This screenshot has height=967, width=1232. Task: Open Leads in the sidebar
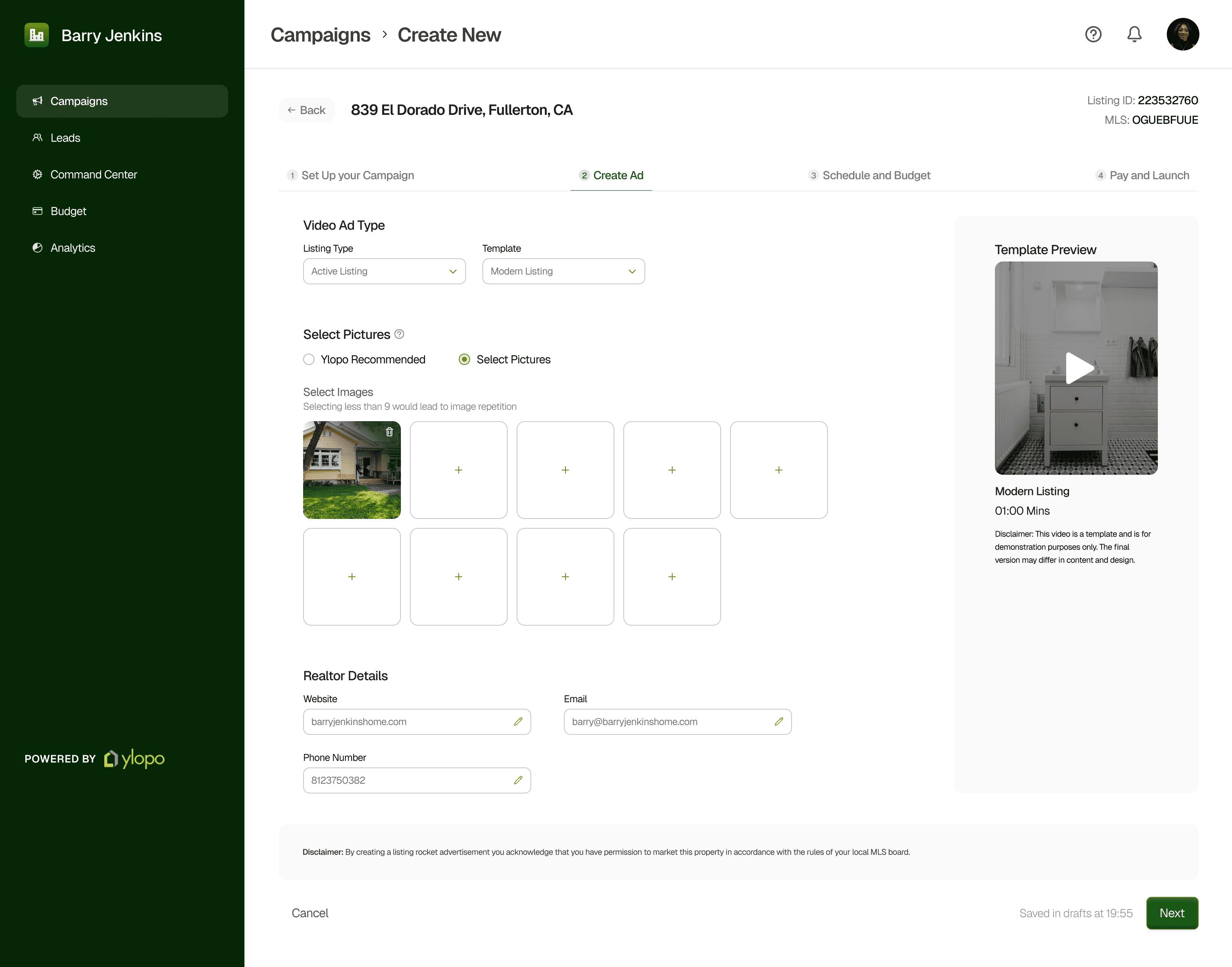[x=65, y=138]
